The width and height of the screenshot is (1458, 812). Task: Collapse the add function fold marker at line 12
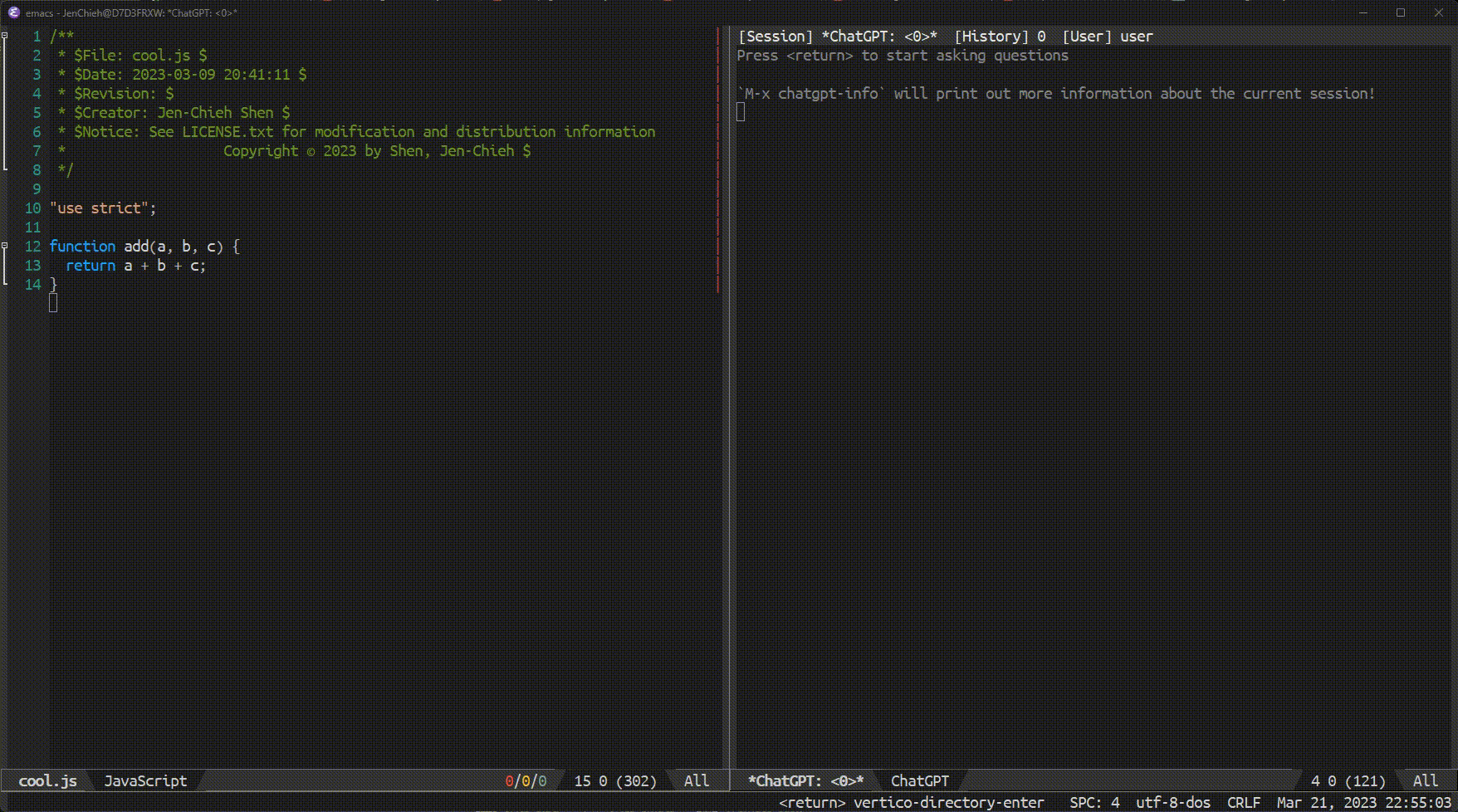click(5, 246)
